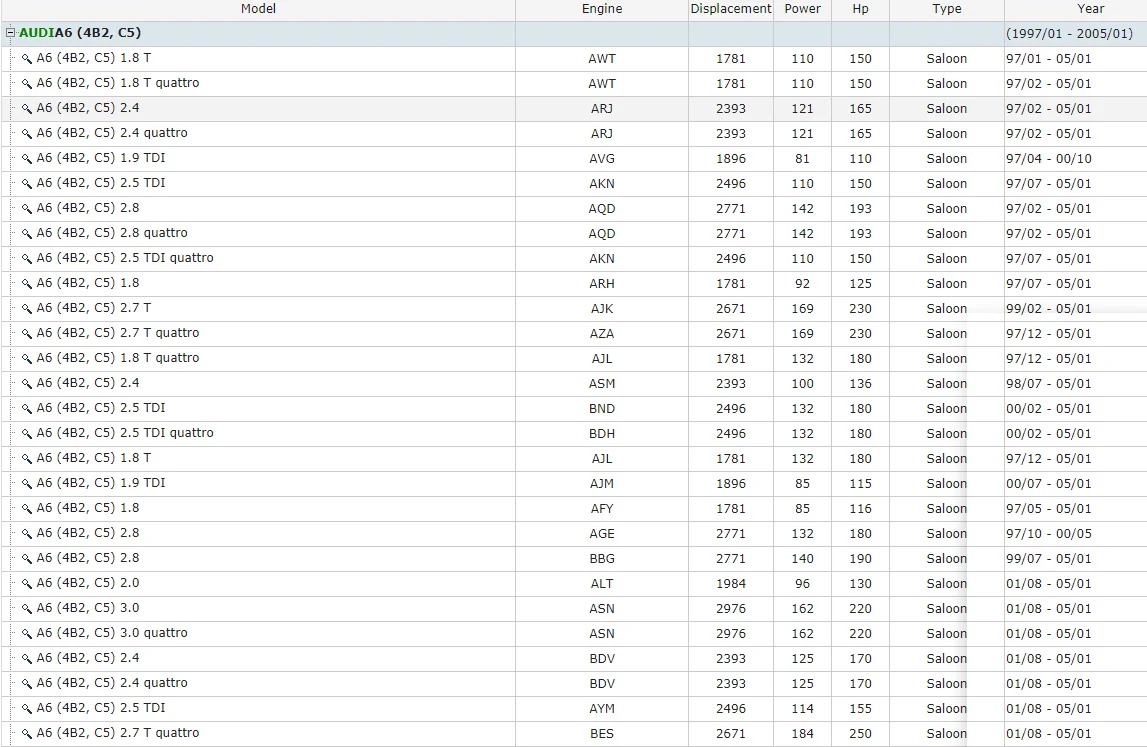Image resolution: width=1147 pixels, height=747 pixels.
Task: Click the displacement value 1984
Action: 731,583
